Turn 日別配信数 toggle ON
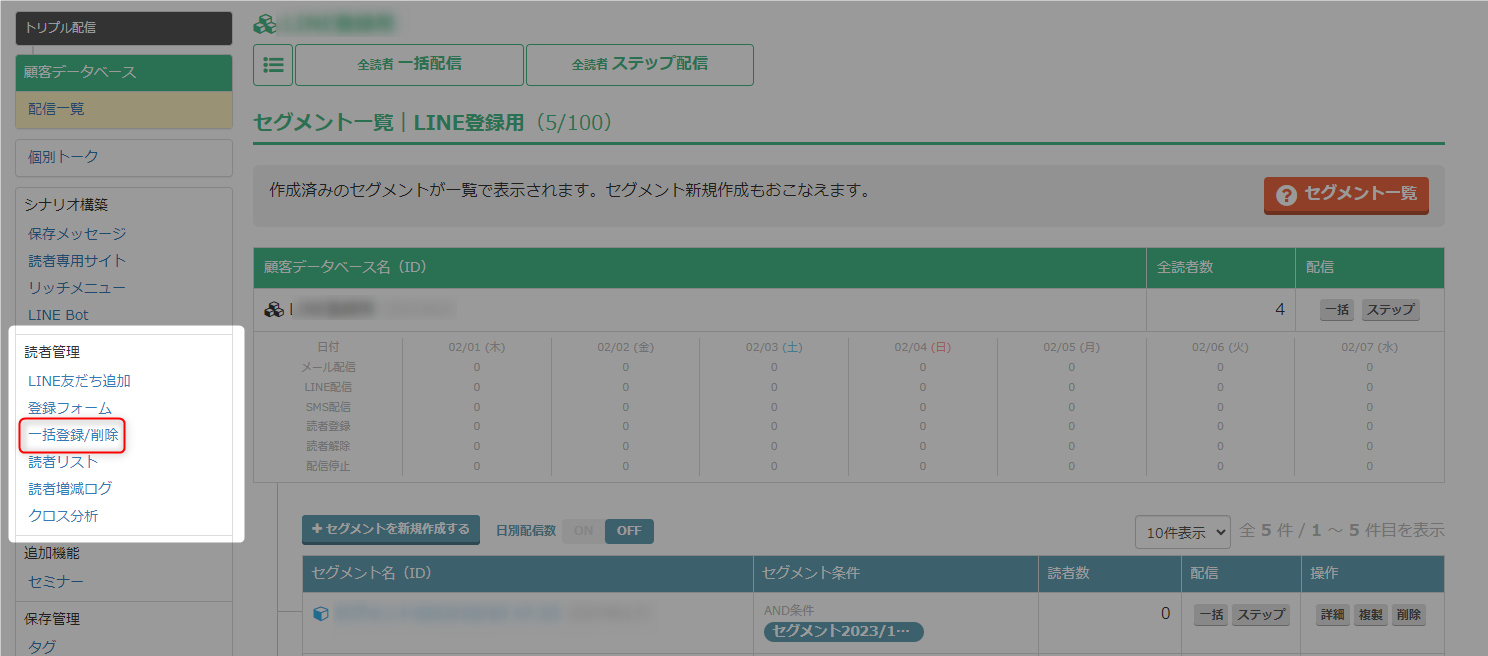 tap(583, 531)
